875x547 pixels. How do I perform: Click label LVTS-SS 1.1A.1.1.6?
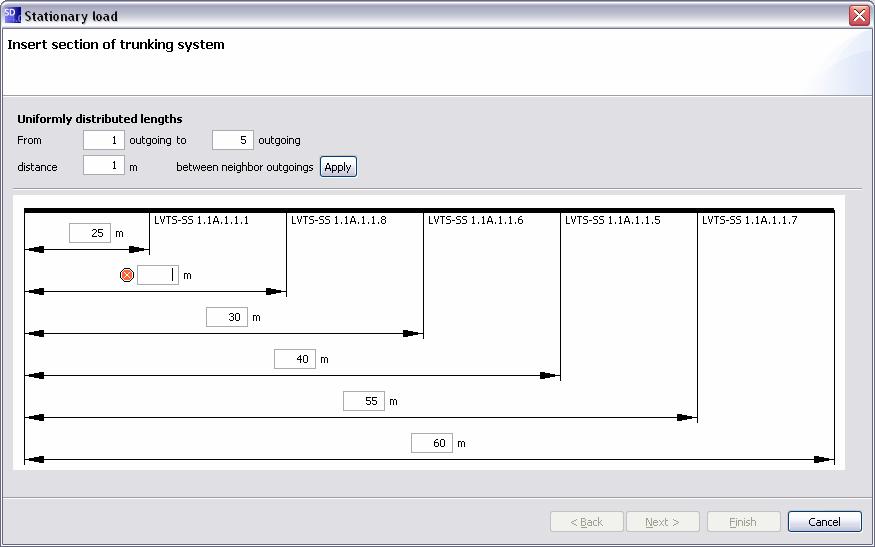click(x=475, y=220)
